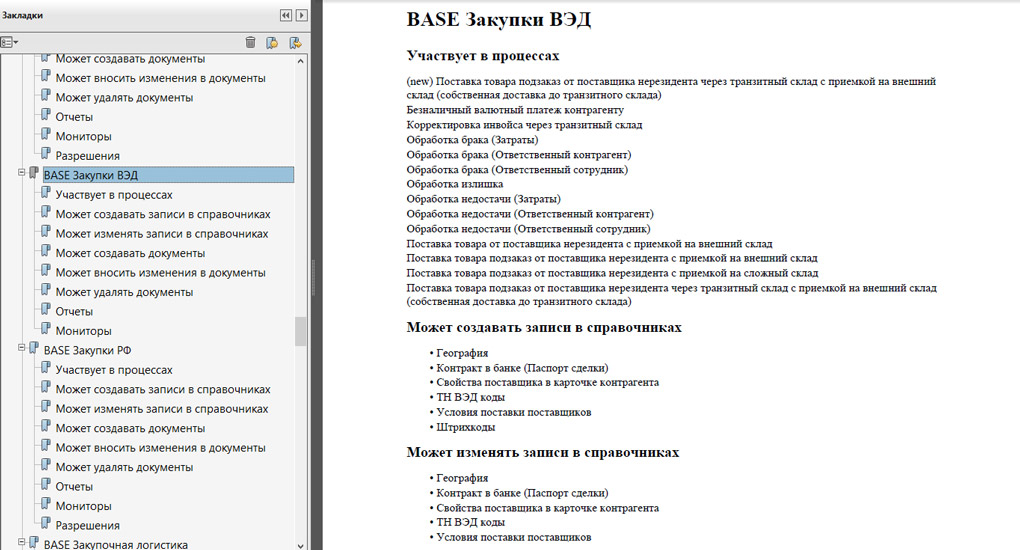
Task: Click the Обработка излишка line
Action: tap(455, 184)
